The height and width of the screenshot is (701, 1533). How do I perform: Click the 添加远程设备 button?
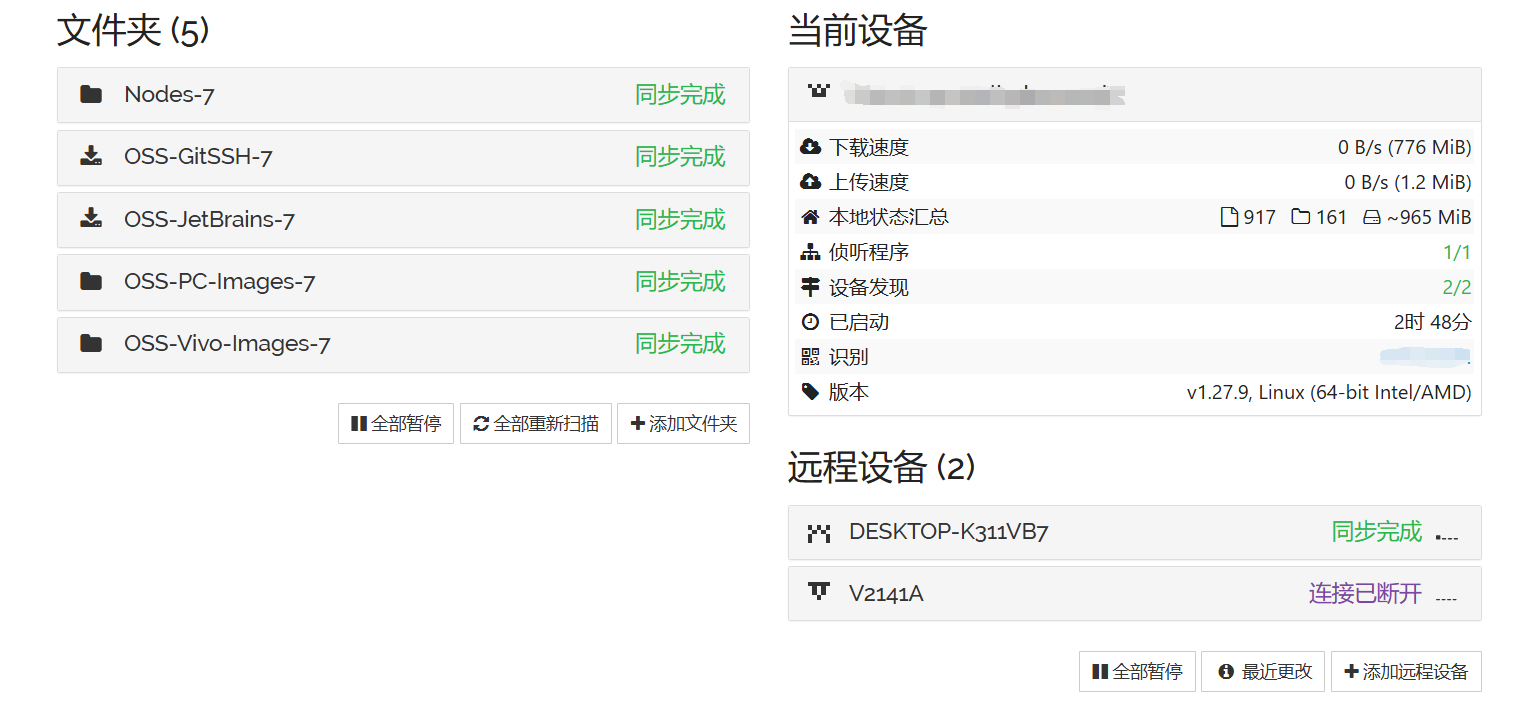pos(1406,671)
